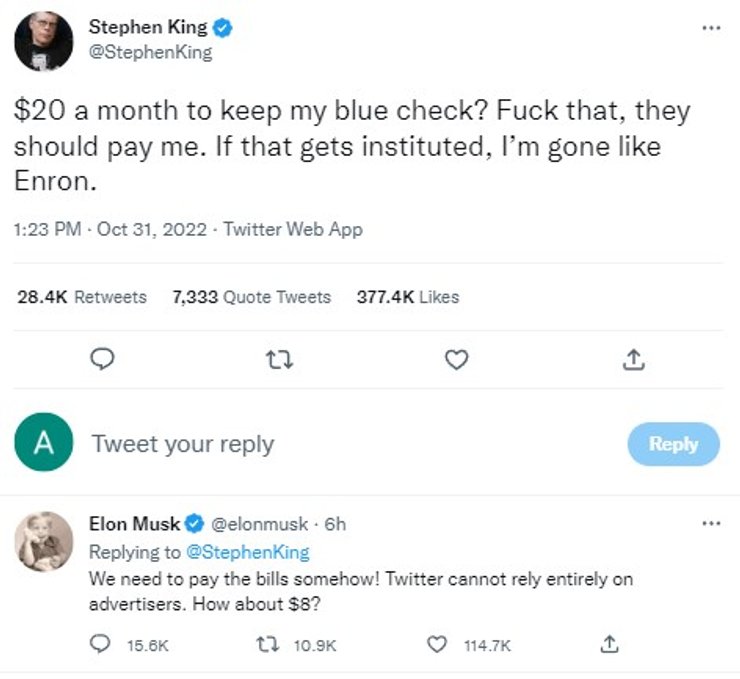The image size is (740, 679).
Task: Share Elon Musk's reply
Action: click(610, 645)
